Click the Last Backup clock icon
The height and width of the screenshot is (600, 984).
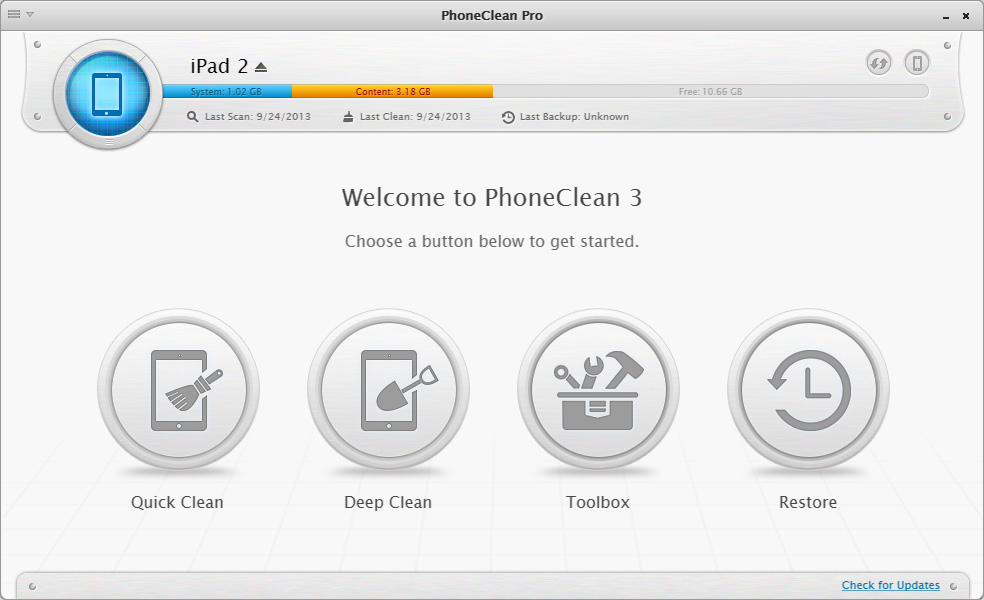[x=508, y=117]
